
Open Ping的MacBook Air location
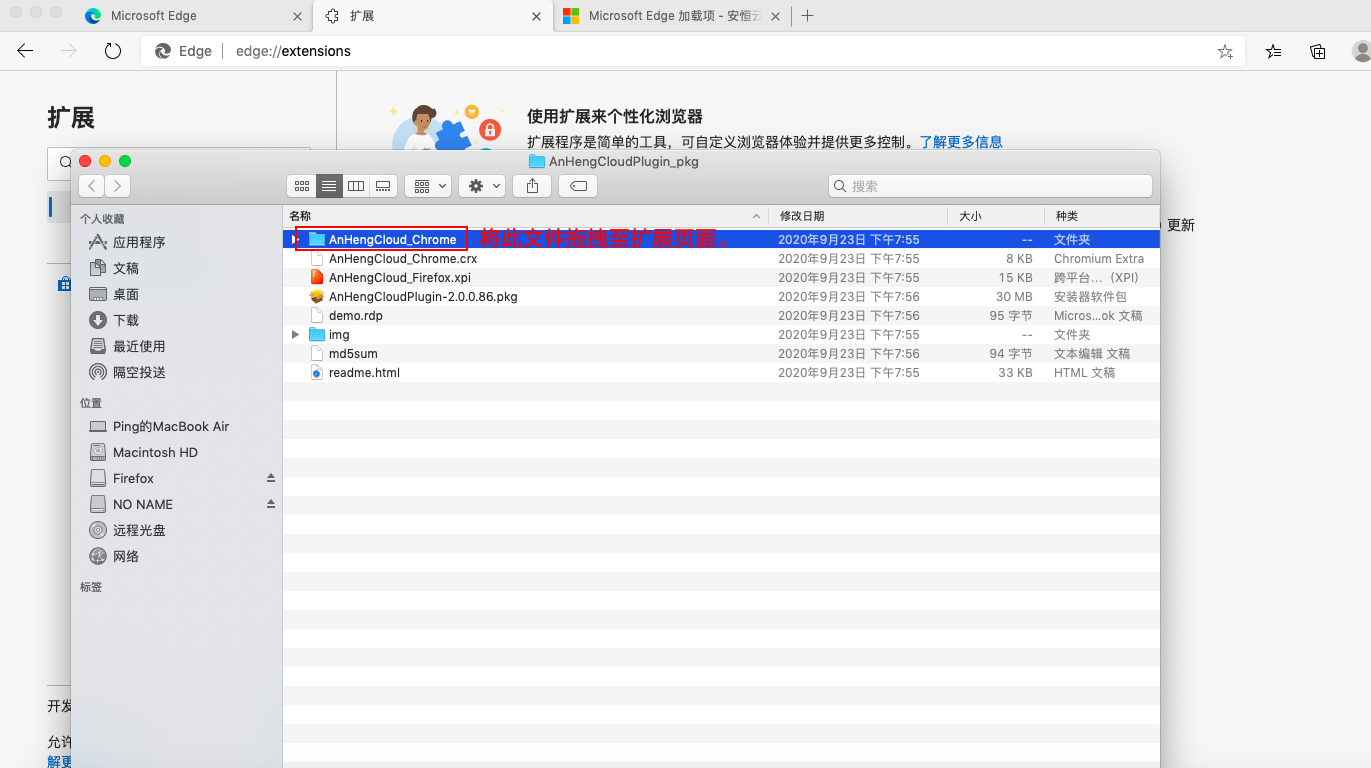171,426
